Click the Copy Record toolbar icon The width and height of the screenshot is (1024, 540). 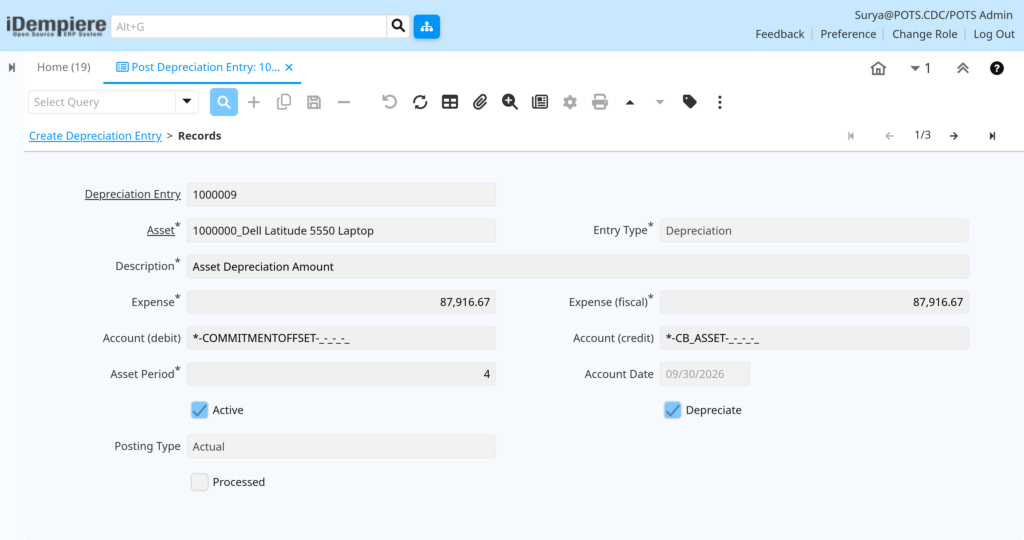(x=283, y=102)
